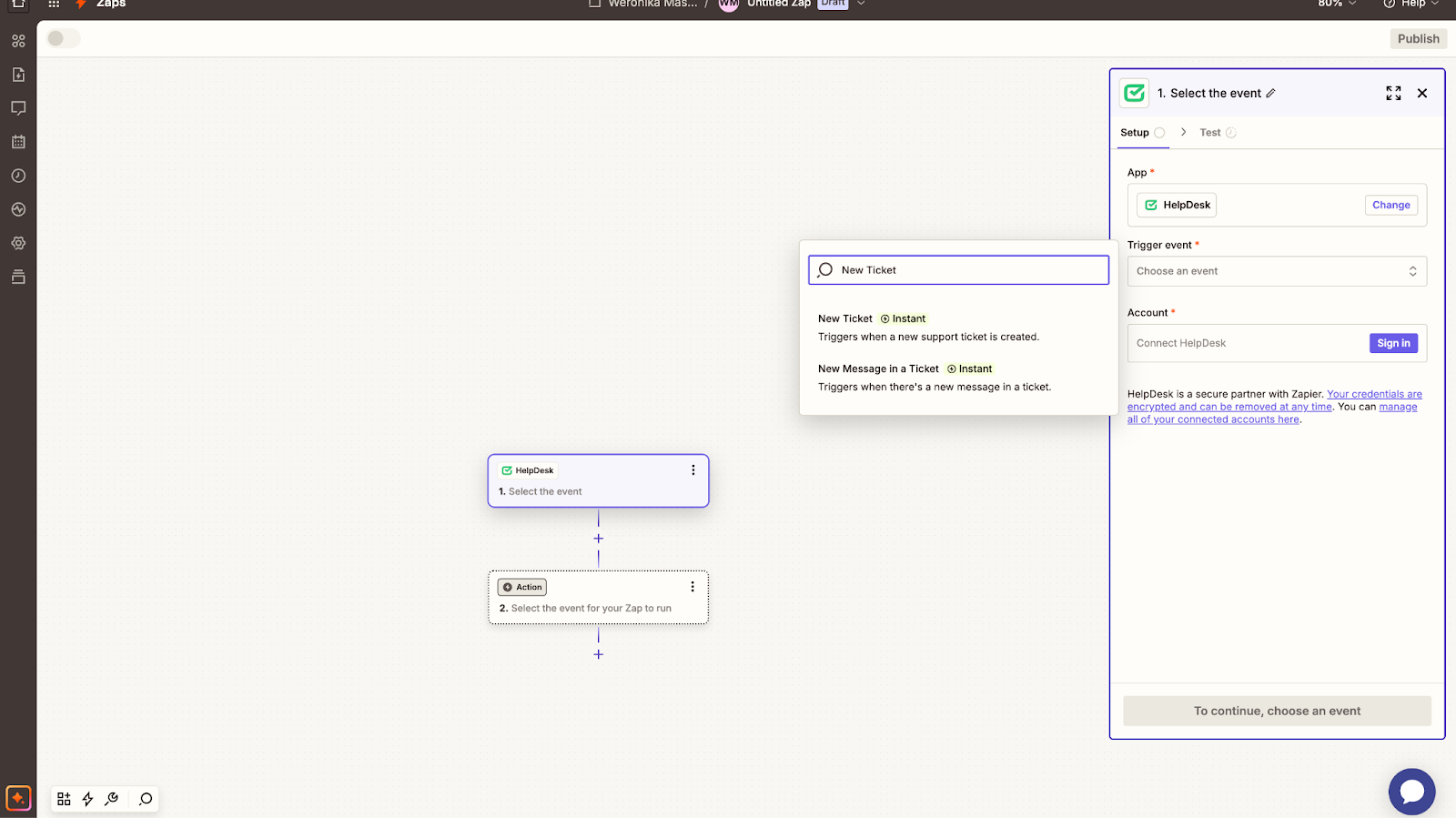This screenshot has height=818, width=1456.
Task: Expand the step panel to full screen
Action: coord(1393,93)
